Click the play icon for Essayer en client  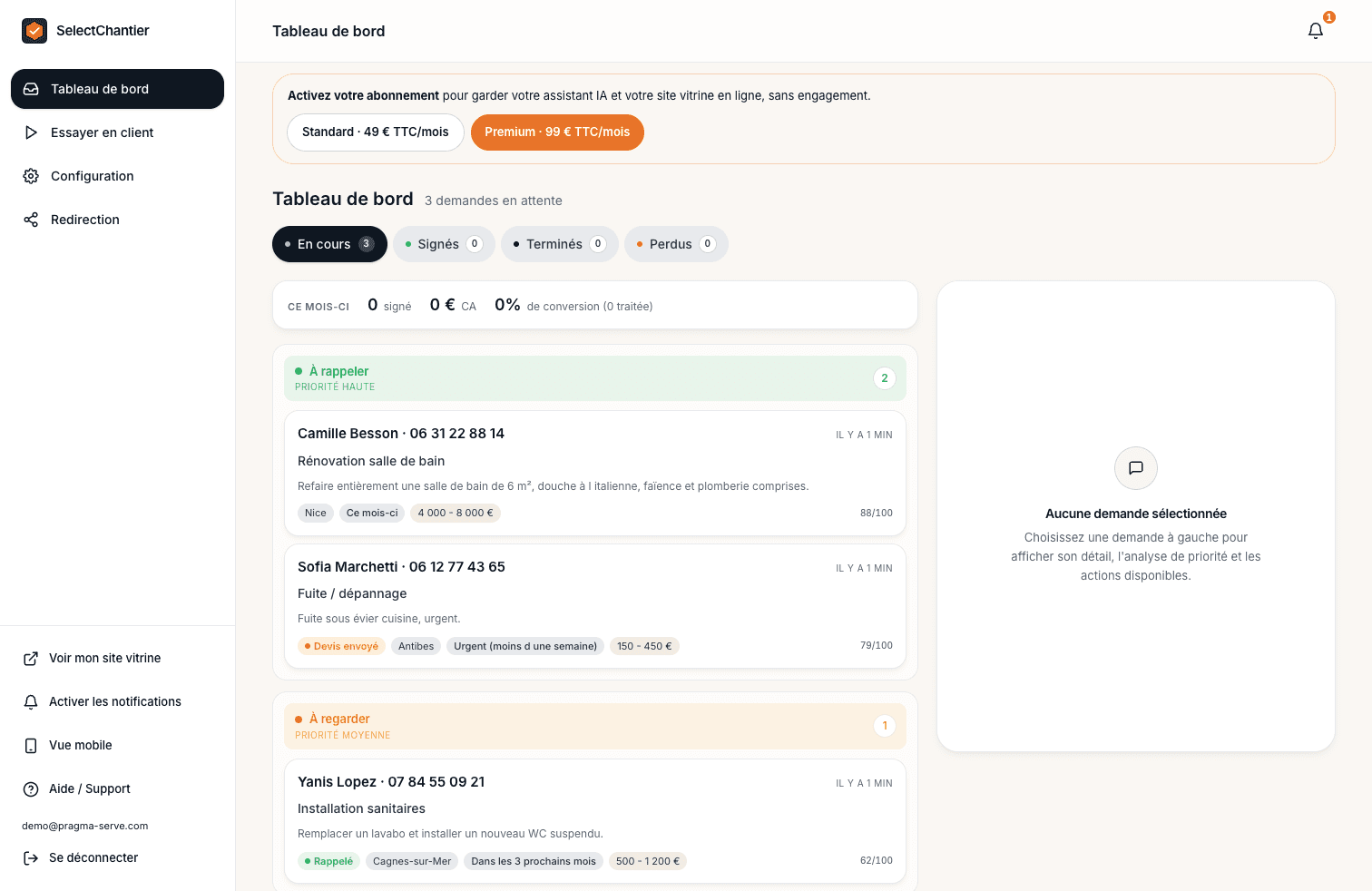(x=31, y=132)
